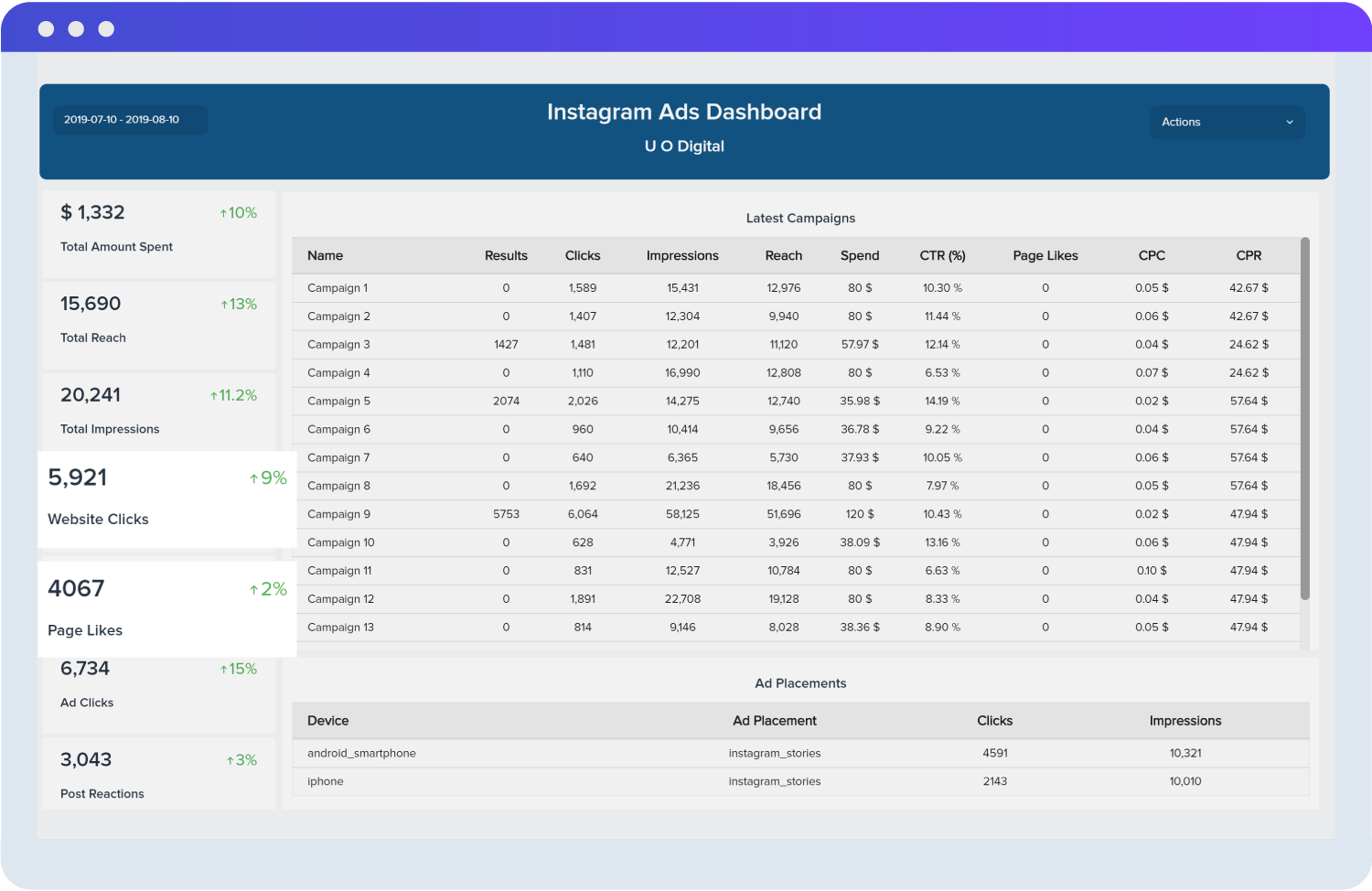1372x891 pixels.
Task: Click the Name column header in campaigns table
Action: 325,256
